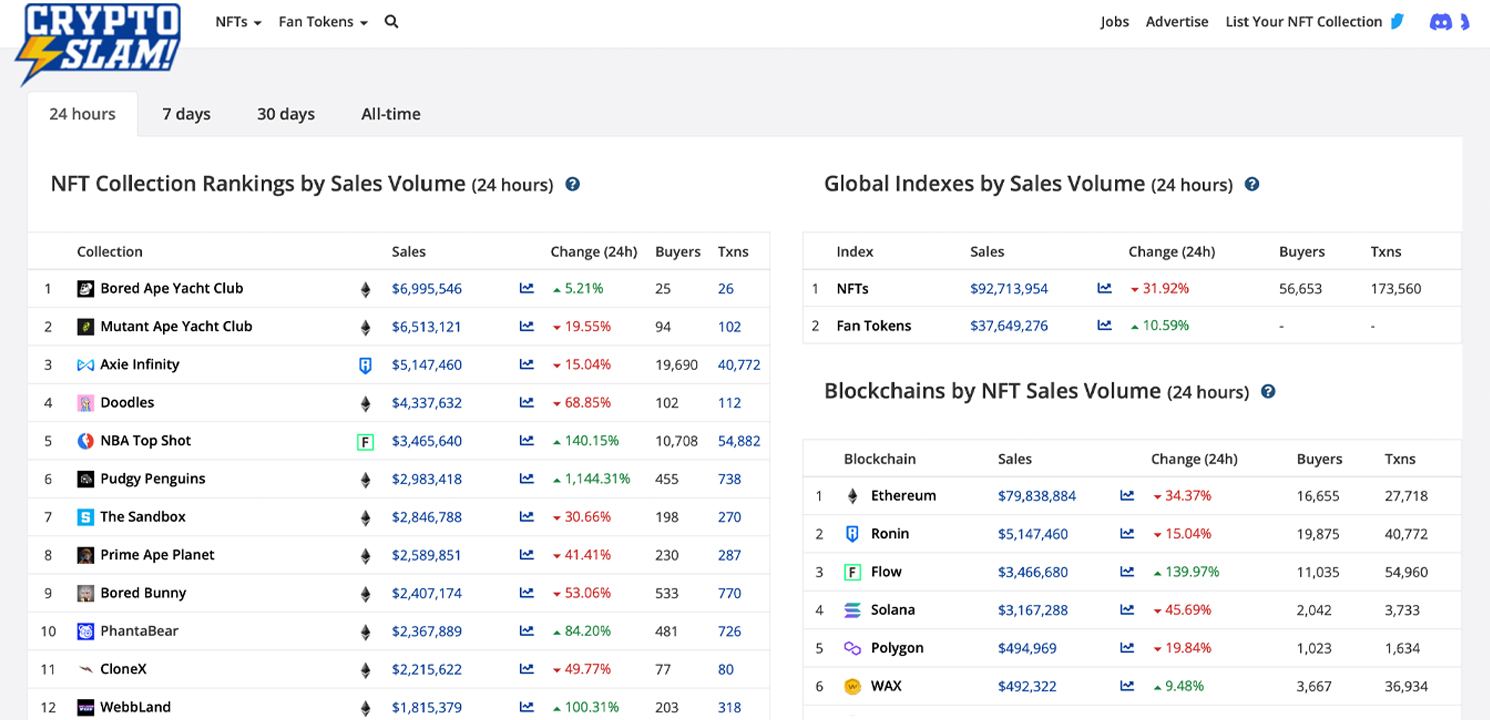Open chart icon for NFTs index row
Screen dimensions: 1490x720
1104,289
